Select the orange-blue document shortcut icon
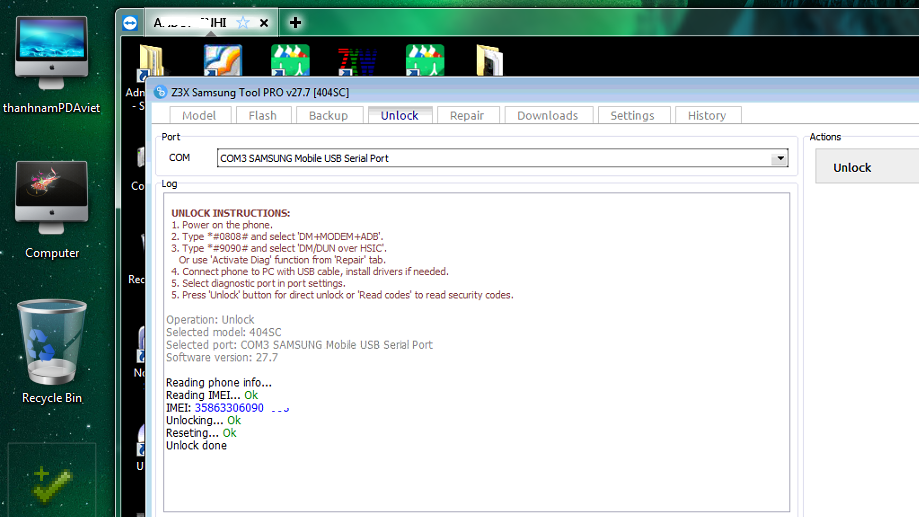 coord(223,60)
